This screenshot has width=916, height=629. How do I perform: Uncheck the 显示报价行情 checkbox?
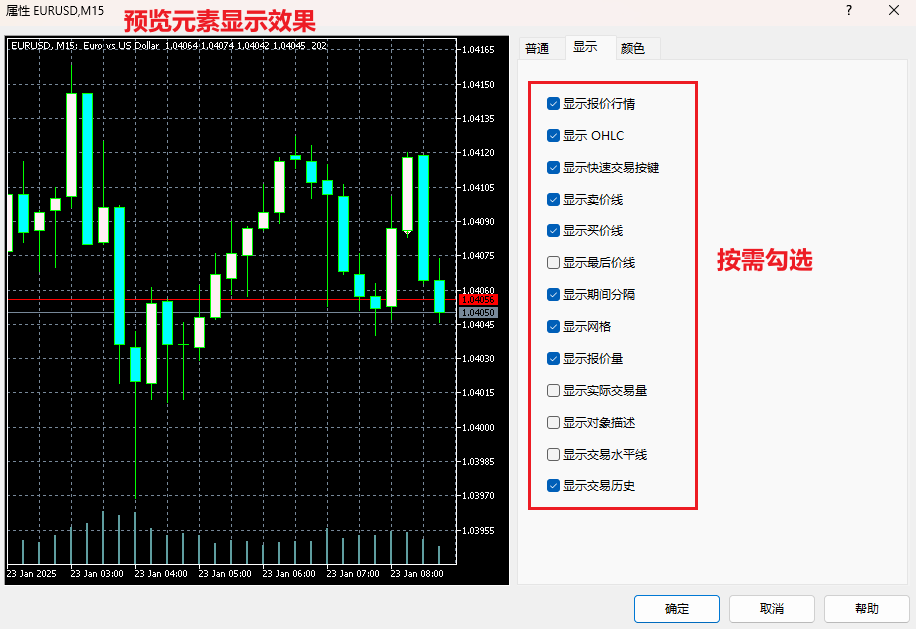coord(554,103)
